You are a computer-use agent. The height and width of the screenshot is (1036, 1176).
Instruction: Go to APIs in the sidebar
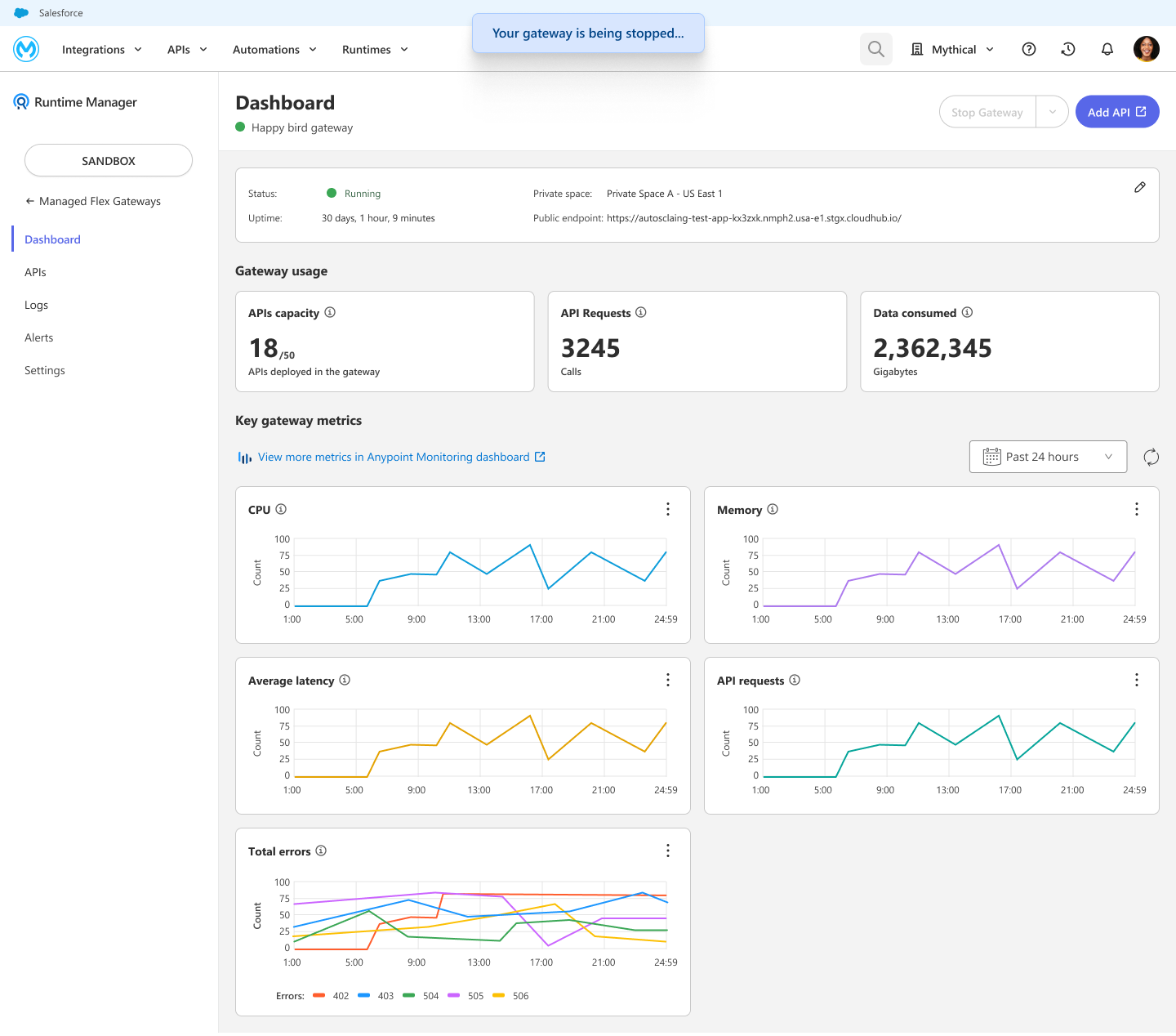[35, 272]
